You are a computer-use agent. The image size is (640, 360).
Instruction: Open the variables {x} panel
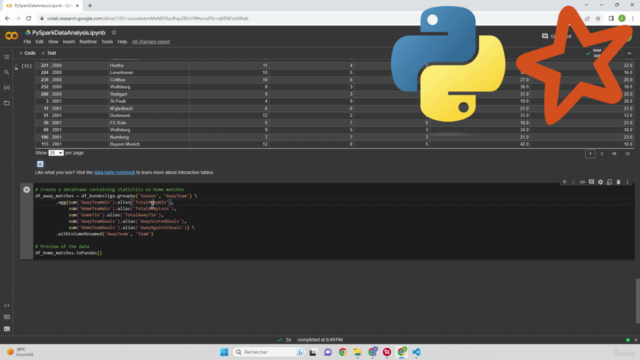point(7,87)
